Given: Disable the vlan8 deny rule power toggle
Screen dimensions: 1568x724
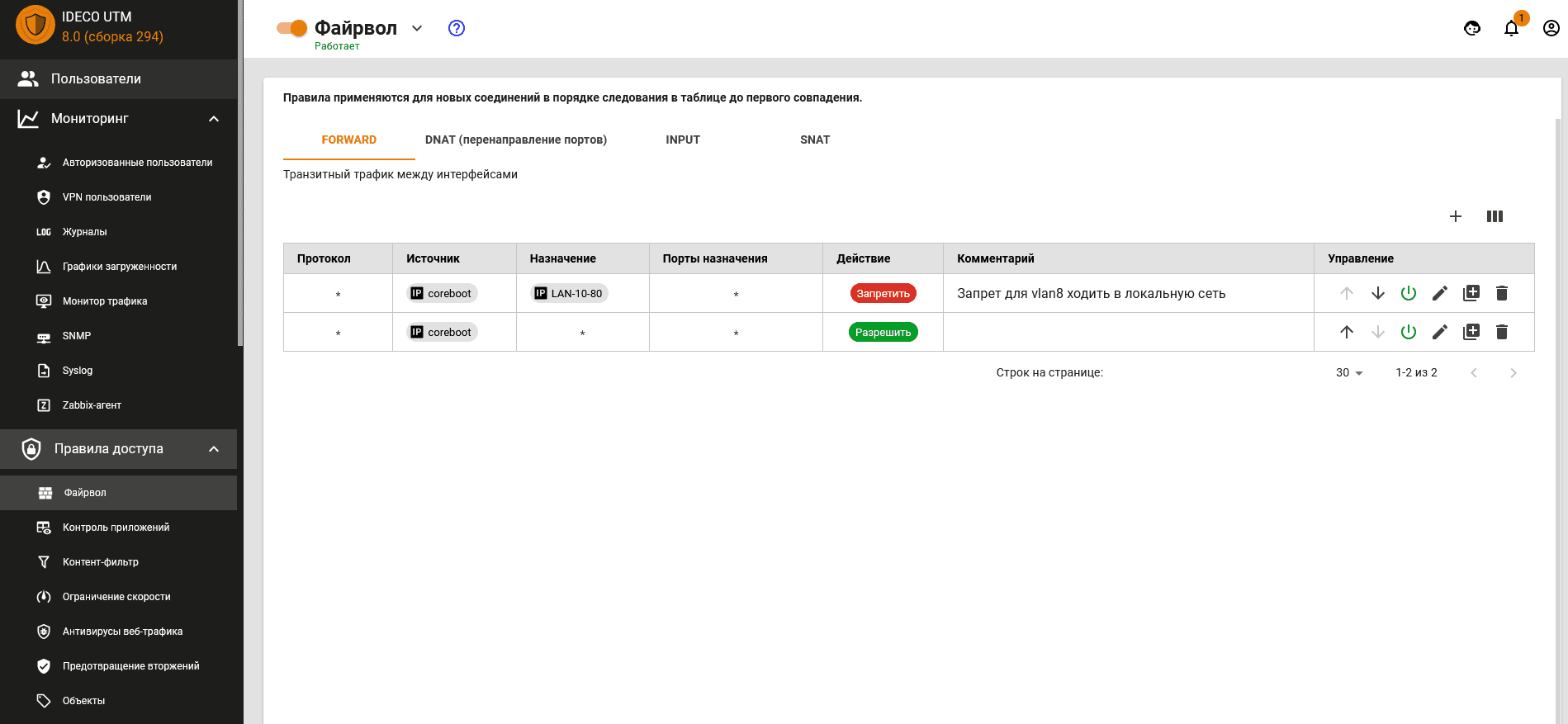Looking at the screenshot, I should (1409, 293).
